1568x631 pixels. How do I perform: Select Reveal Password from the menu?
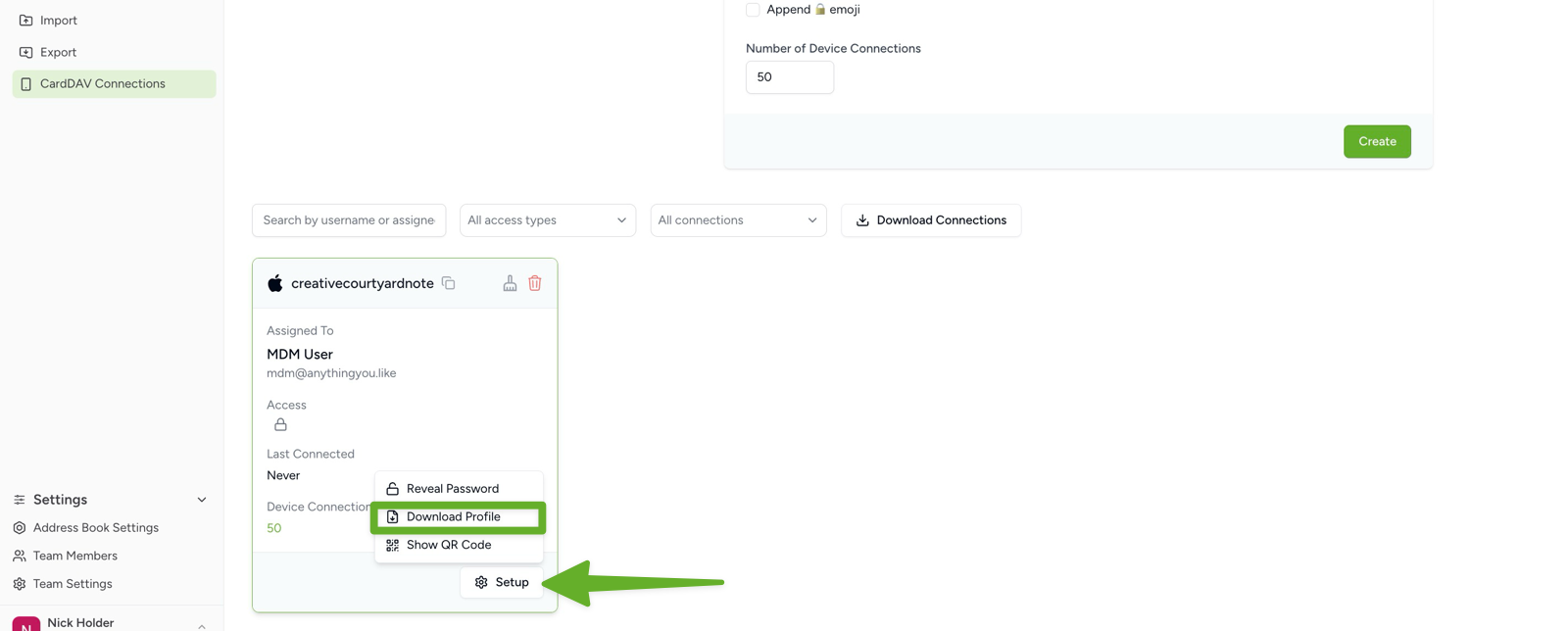[x=459, y=488]
